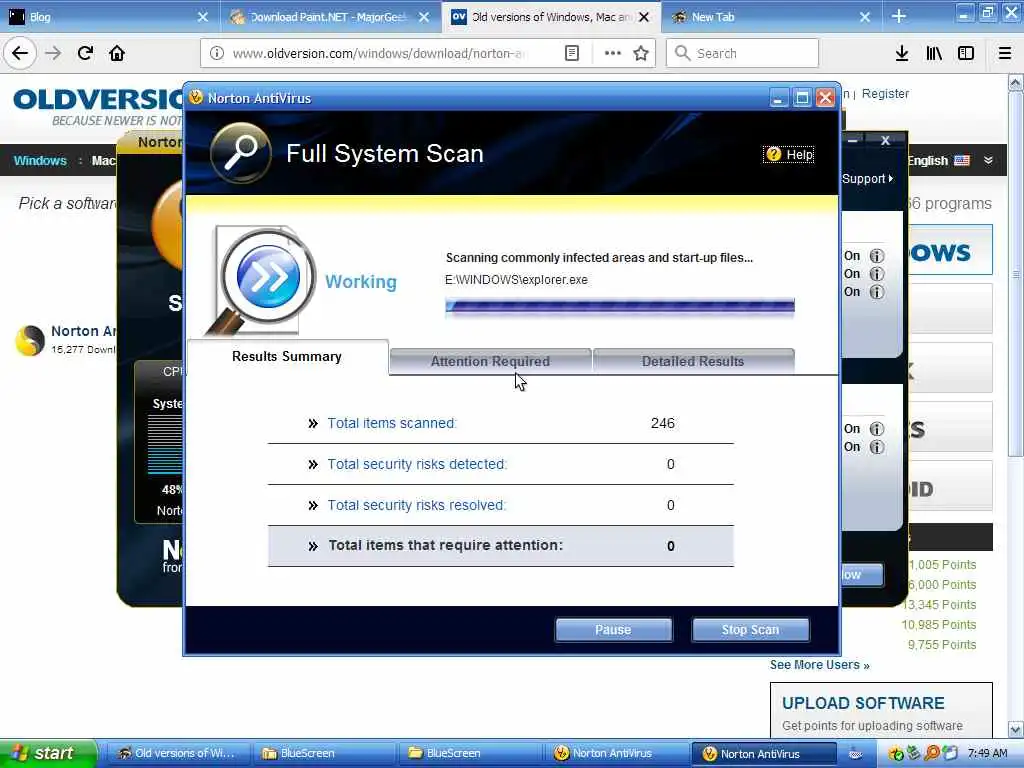Click the 10,985 Points entry
The width and height of the screenshot is (1024, 768).
pyautogui.click(x=939, y=625)
